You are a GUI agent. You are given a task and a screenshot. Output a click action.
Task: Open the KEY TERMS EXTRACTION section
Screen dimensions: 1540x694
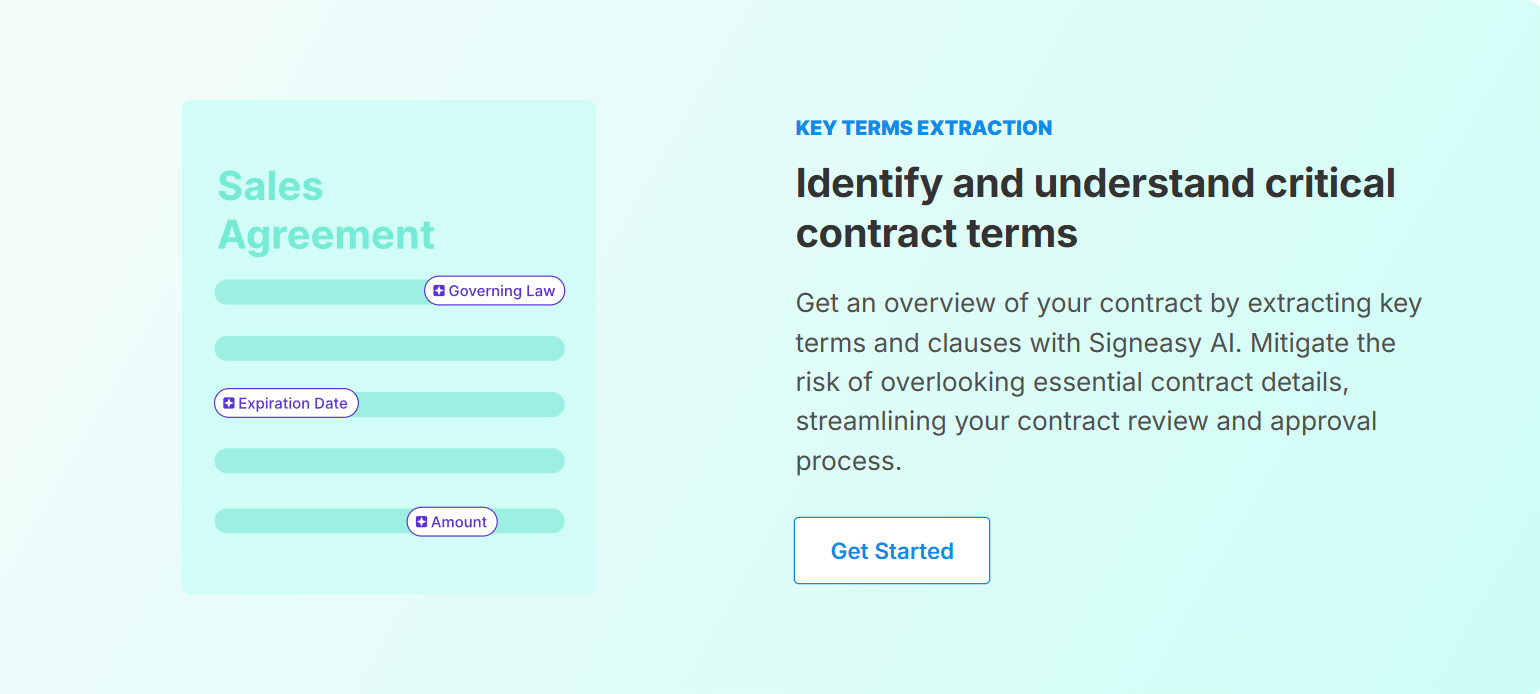(924, 128)
